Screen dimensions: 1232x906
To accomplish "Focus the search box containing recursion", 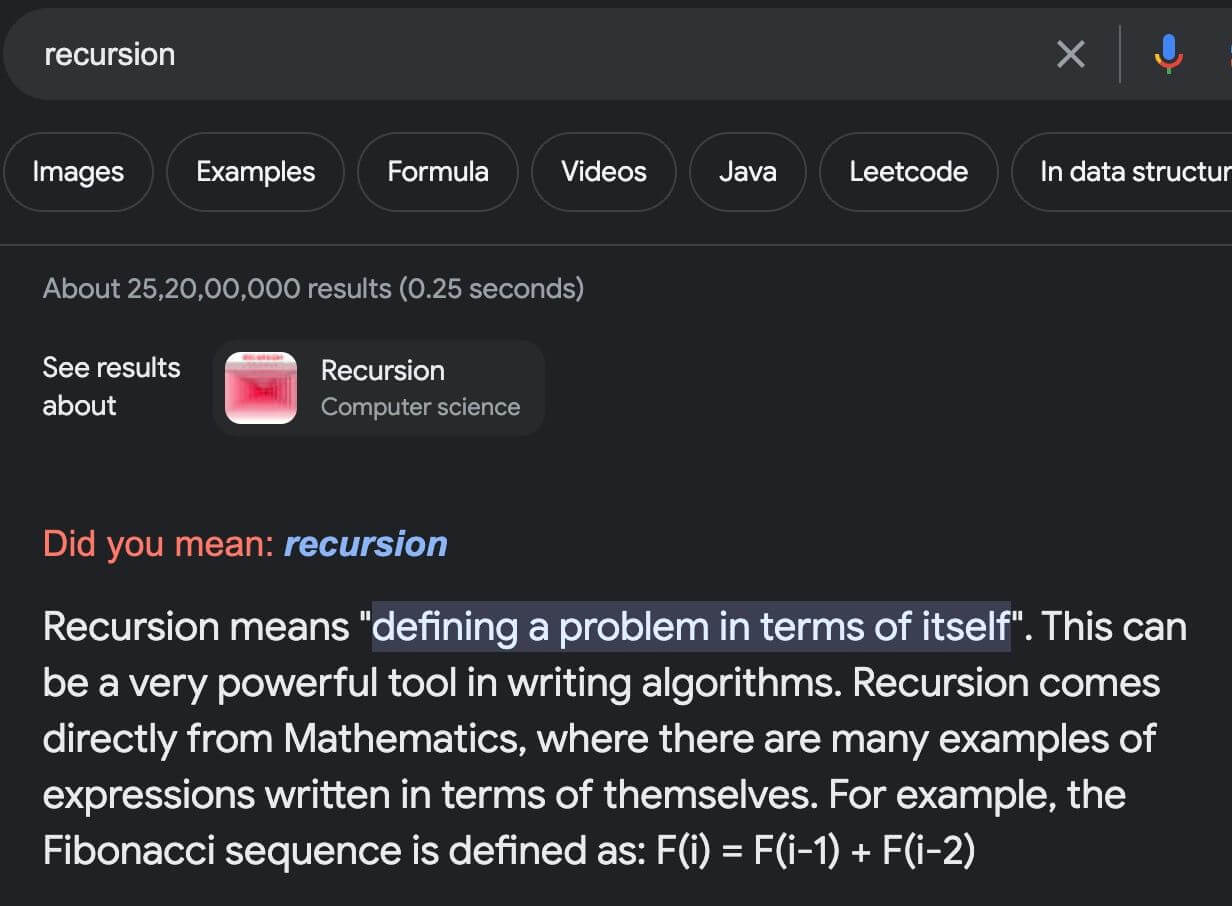I will (x=500, y=54).
